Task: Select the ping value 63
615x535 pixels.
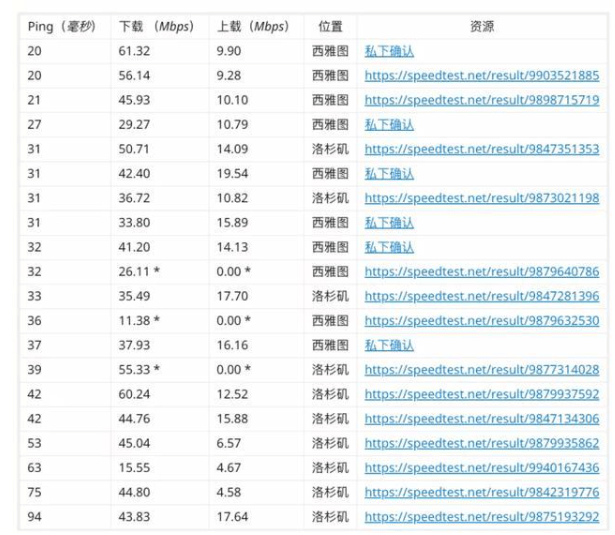Action: pos(34,468)
